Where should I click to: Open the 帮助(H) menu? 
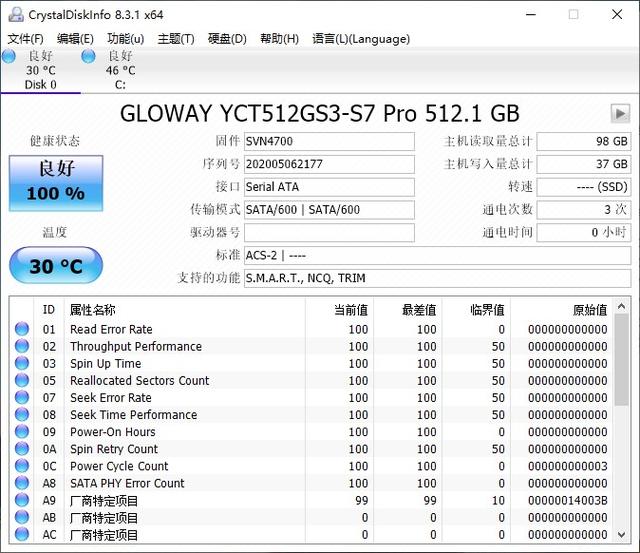[280, 39]
